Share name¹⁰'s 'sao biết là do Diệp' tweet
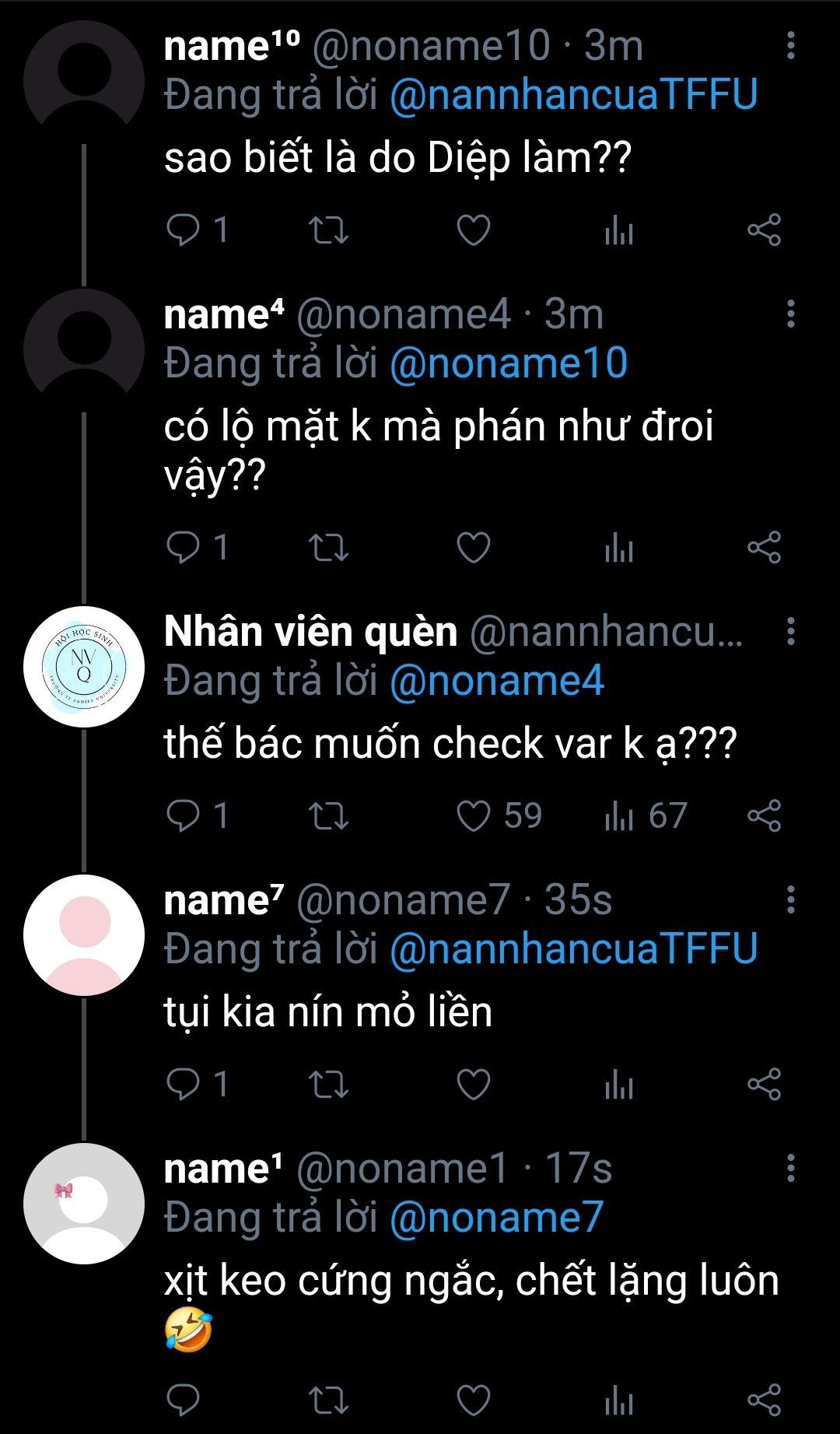 point(764,230)
